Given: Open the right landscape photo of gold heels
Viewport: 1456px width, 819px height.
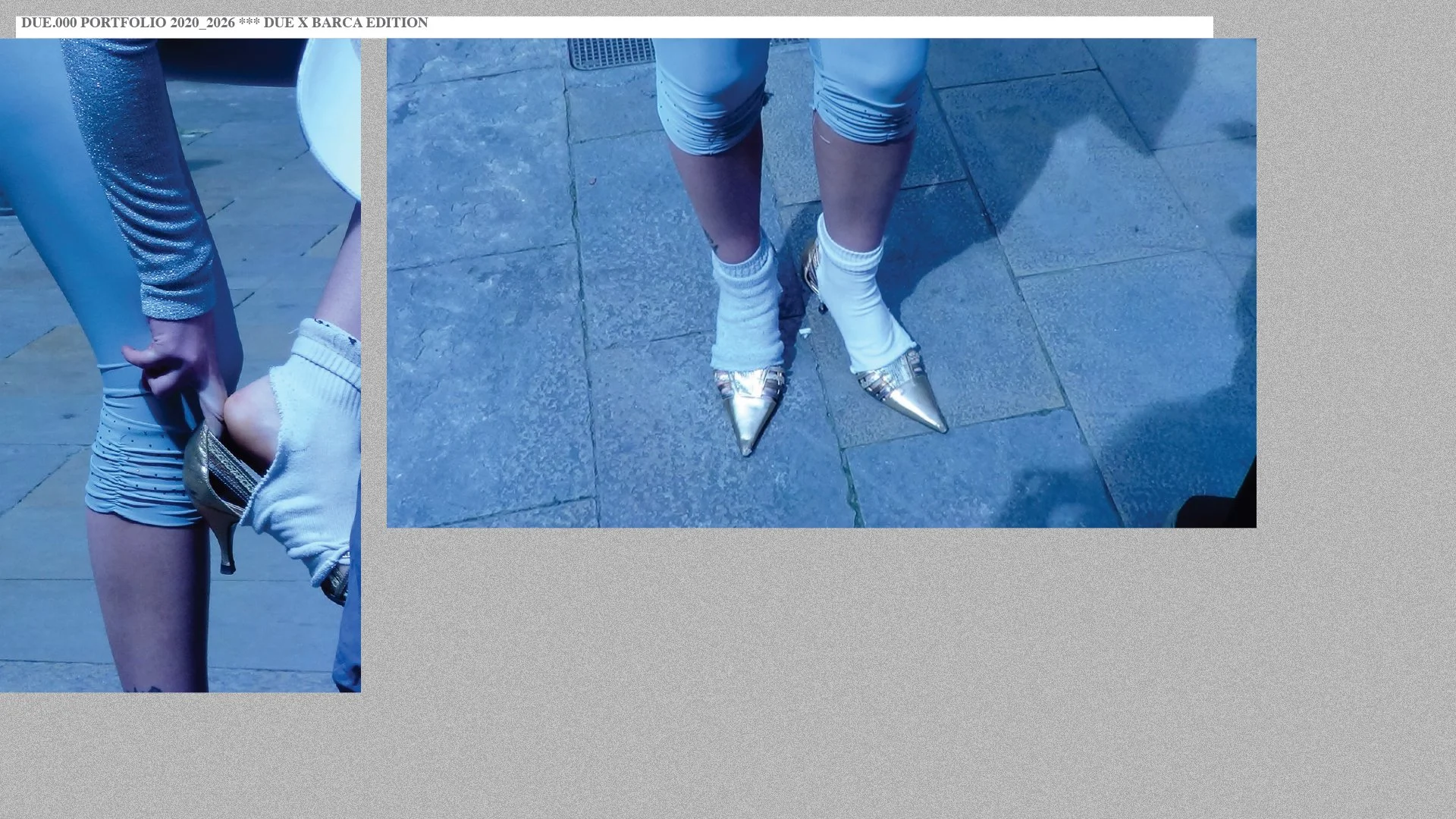Looking at the screenshot, I should point(821,282).
